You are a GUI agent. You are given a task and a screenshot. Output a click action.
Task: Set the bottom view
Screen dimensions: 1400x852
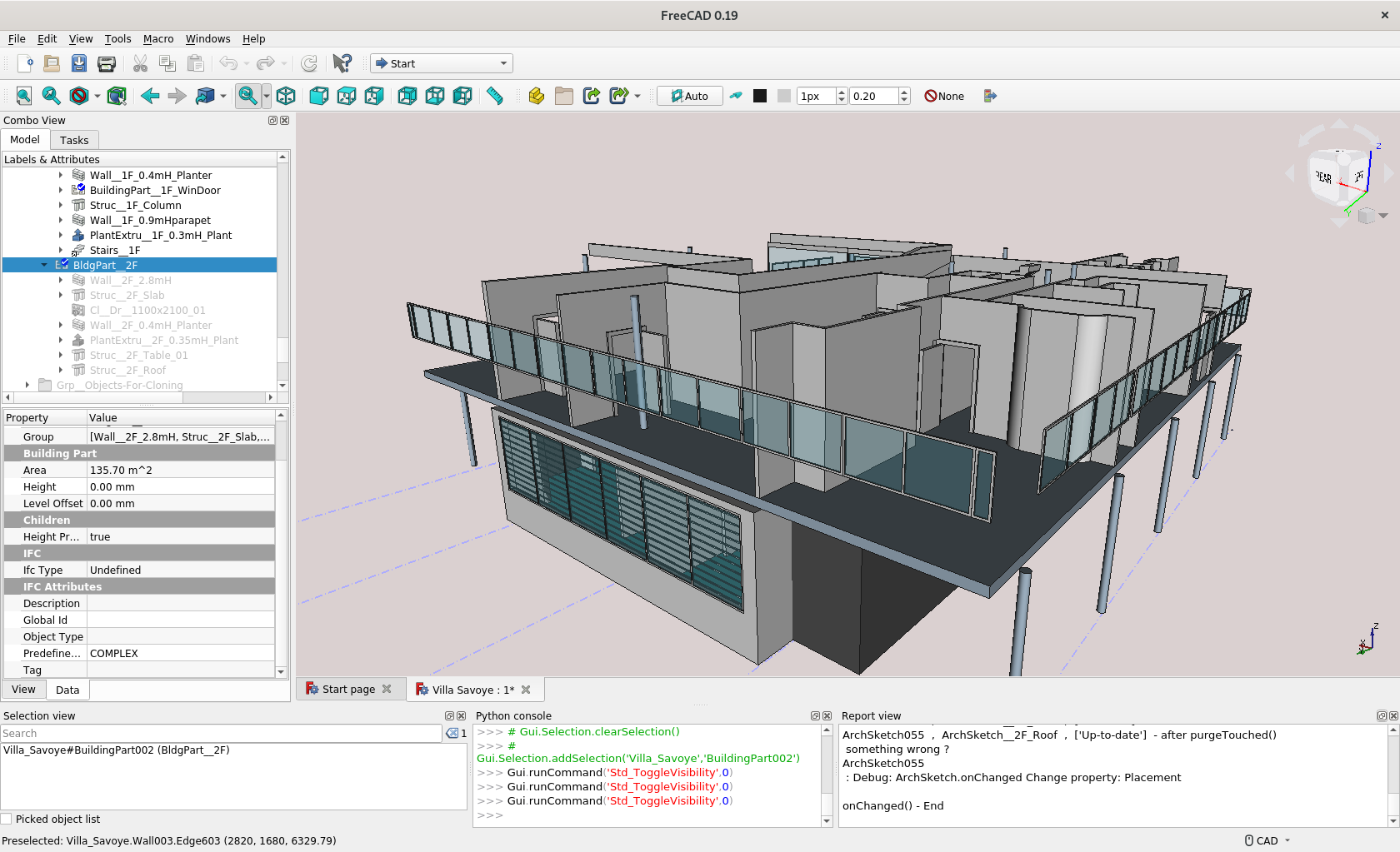[435, 96]
